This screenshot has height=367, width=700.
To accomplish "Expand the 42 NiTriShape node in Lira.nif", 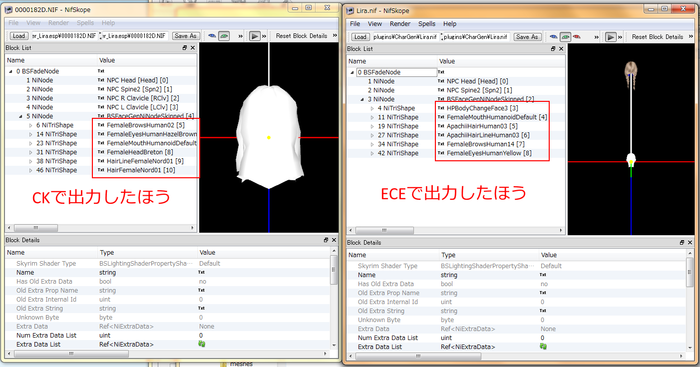I will coord(372,153).
